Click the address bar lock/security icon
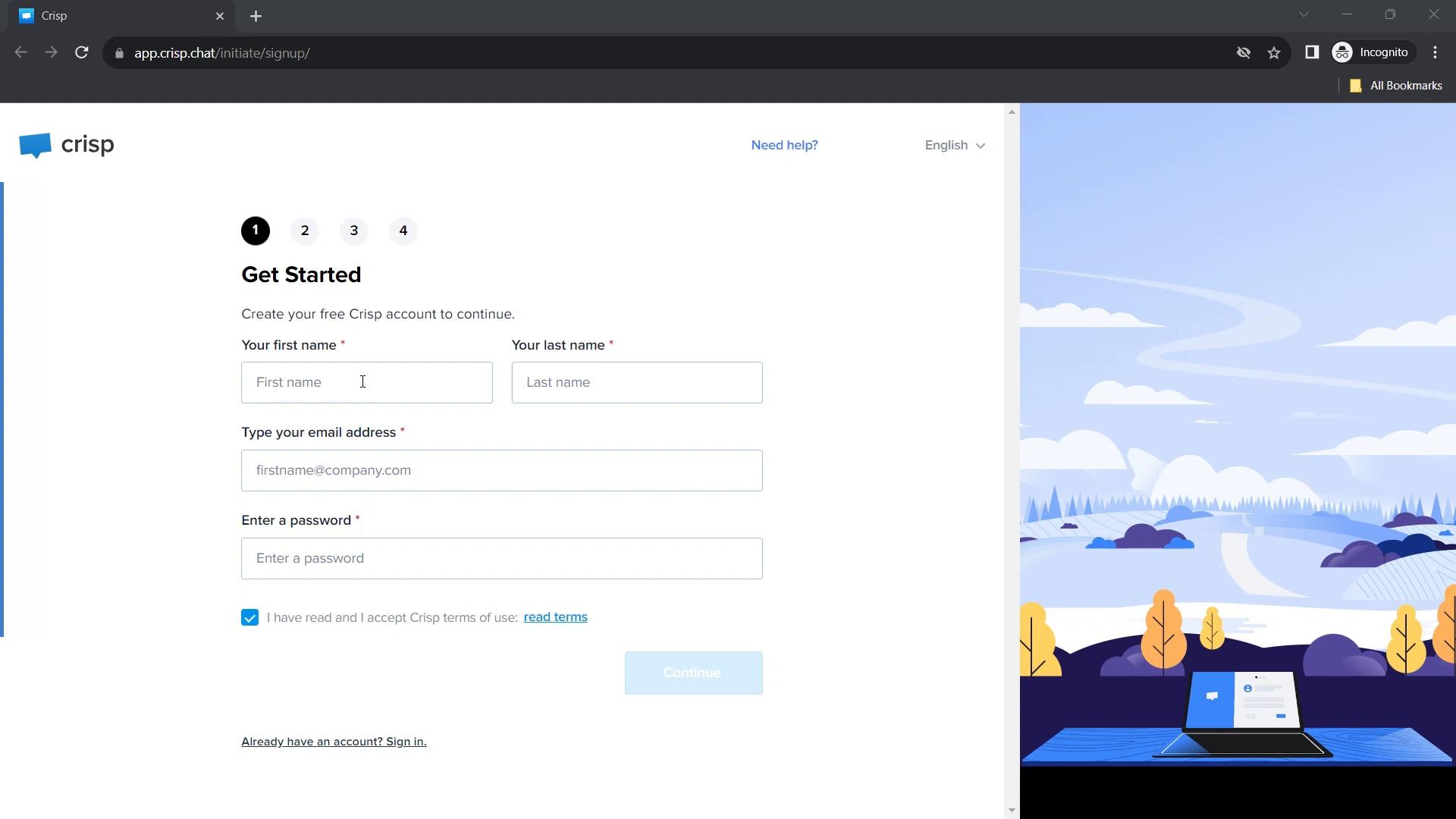This screenshot has width=1456, height=819. click(120, 53)
